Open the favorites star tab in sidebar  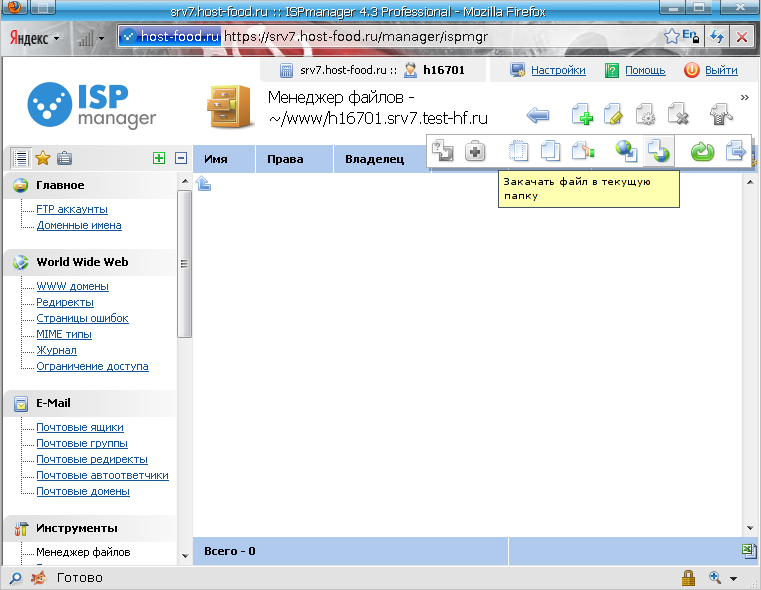[x=43, y=158]
